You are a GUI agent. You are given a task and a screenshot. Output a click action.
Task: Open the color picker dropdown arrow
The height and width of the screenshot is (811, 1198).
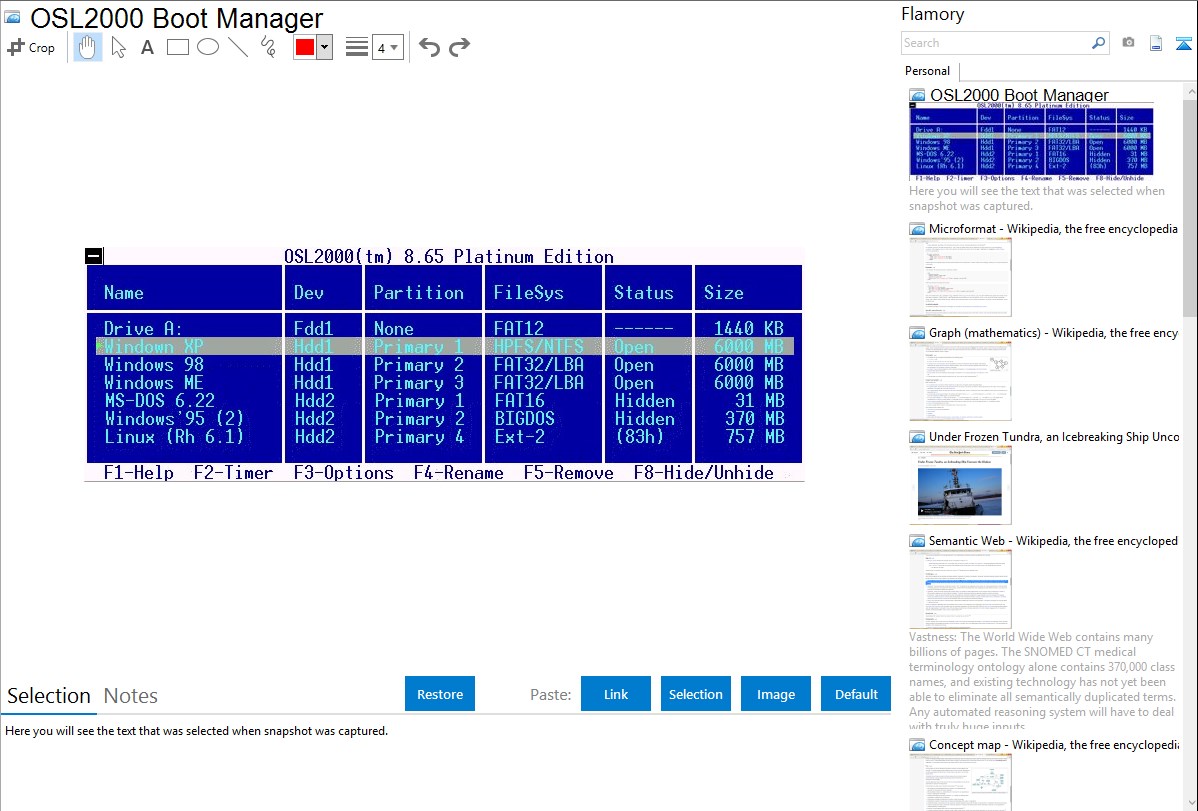[x=324, y=47]
